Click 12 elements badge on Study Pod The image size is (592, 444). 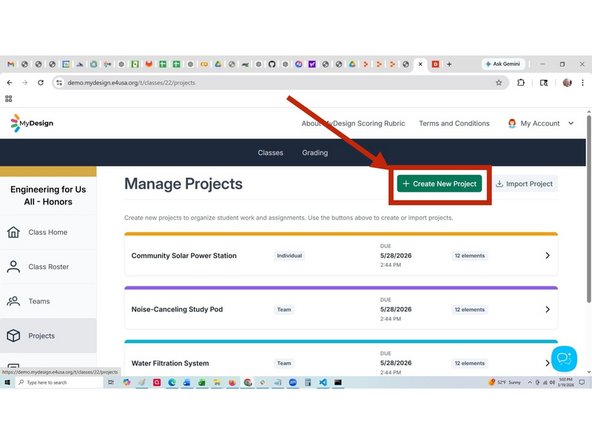[469, 310]
